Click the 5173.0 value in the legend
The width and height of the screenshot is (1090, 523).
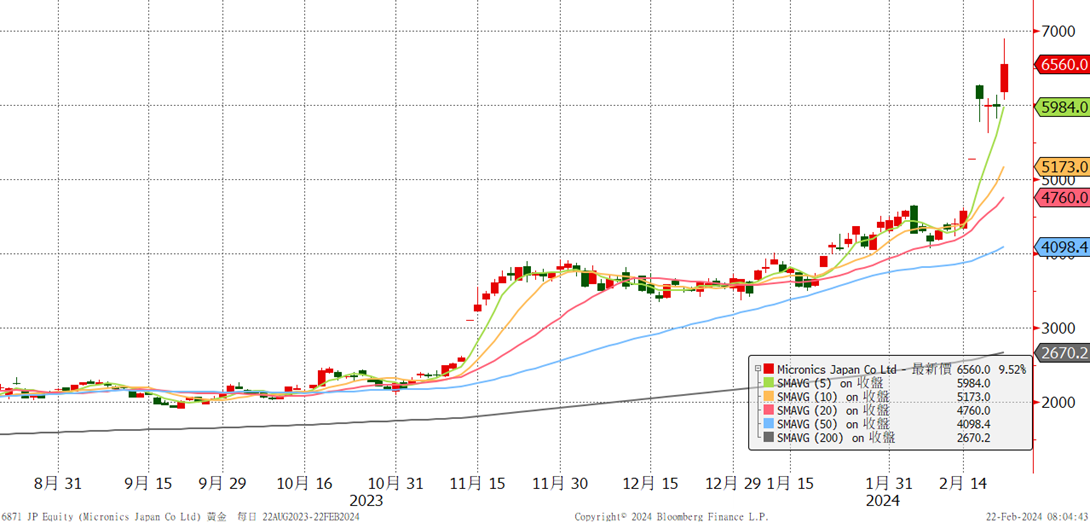973,396
